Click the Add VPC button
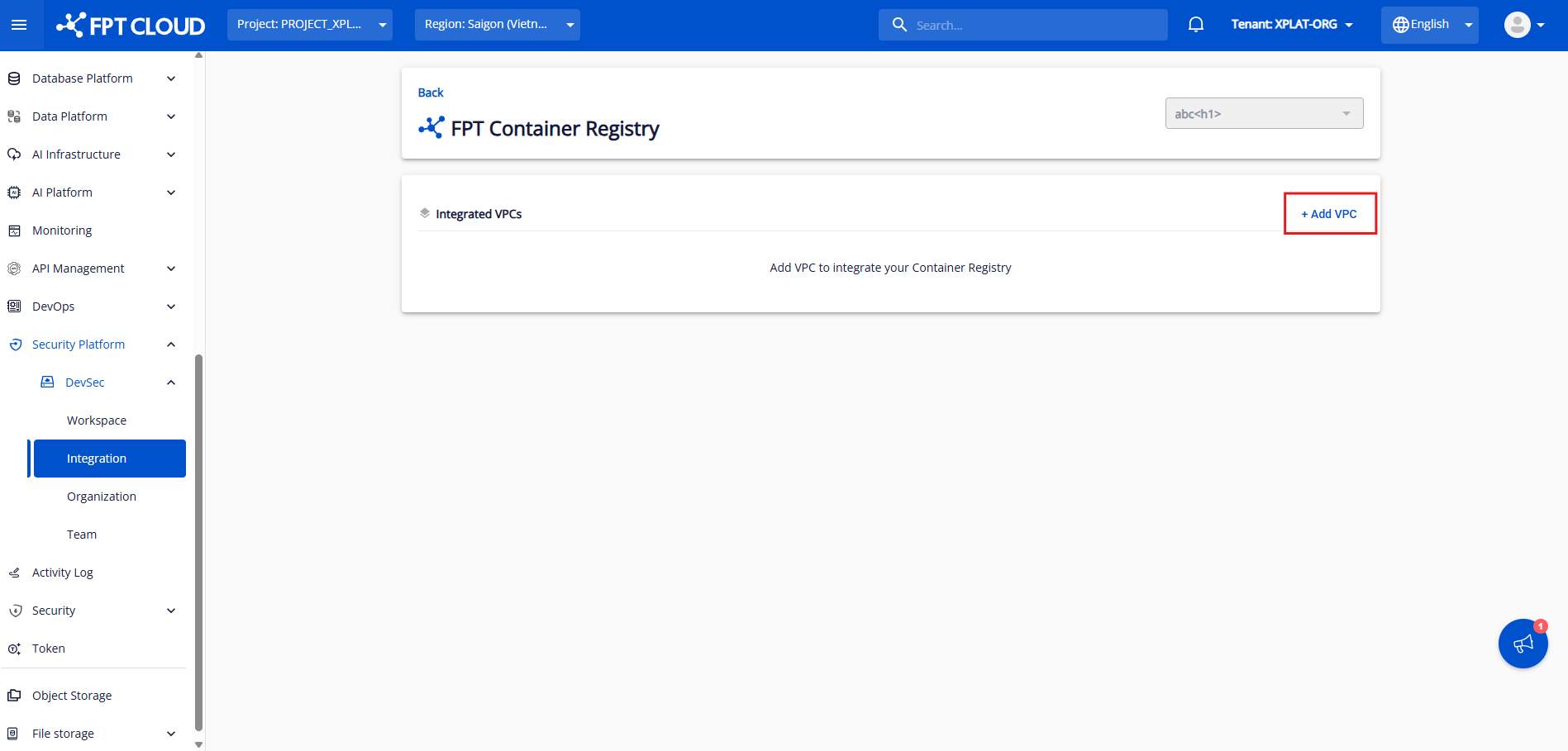The image size is (1568, 751). coord(1329,214)
